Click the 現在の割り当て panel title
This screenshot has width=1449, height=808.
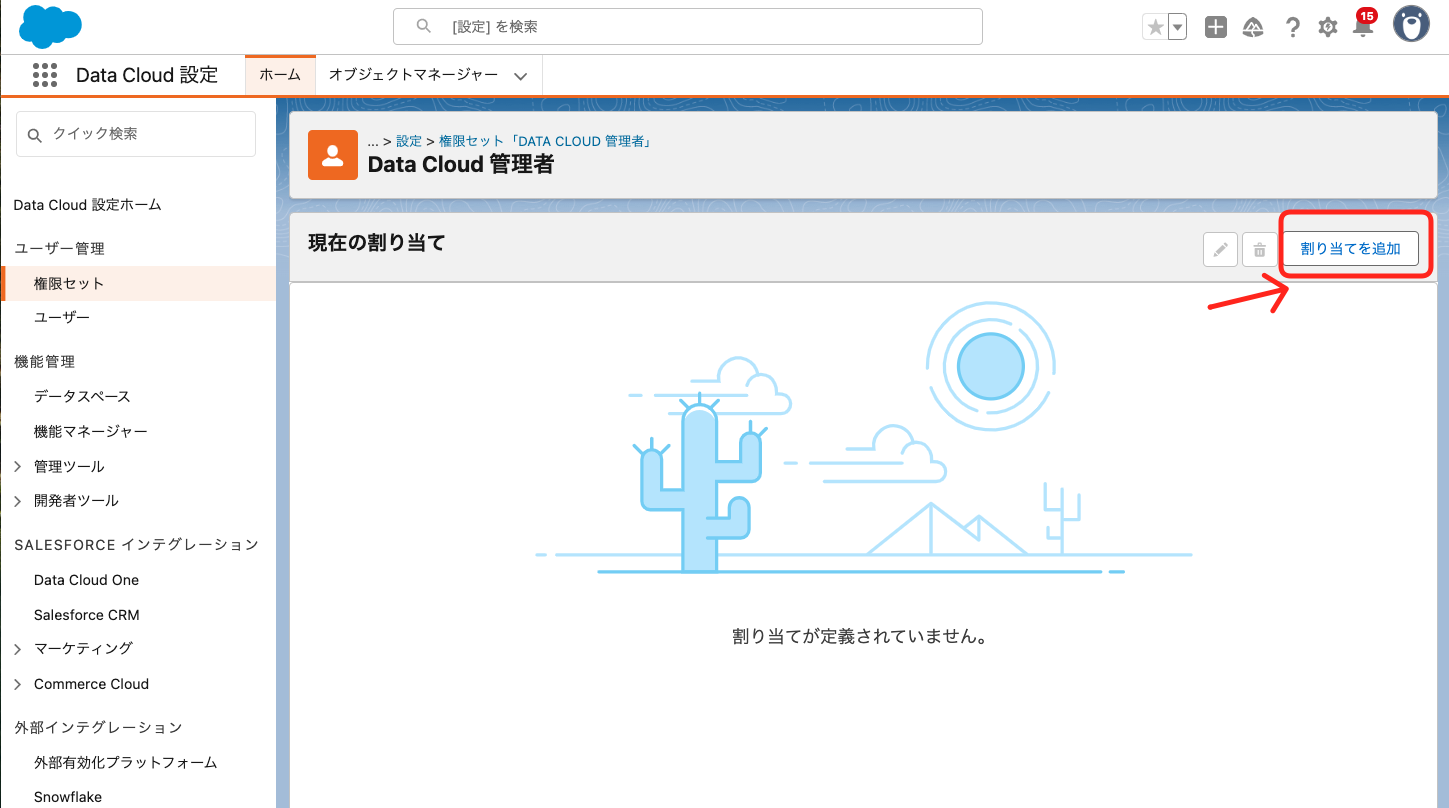coord(376,242)
